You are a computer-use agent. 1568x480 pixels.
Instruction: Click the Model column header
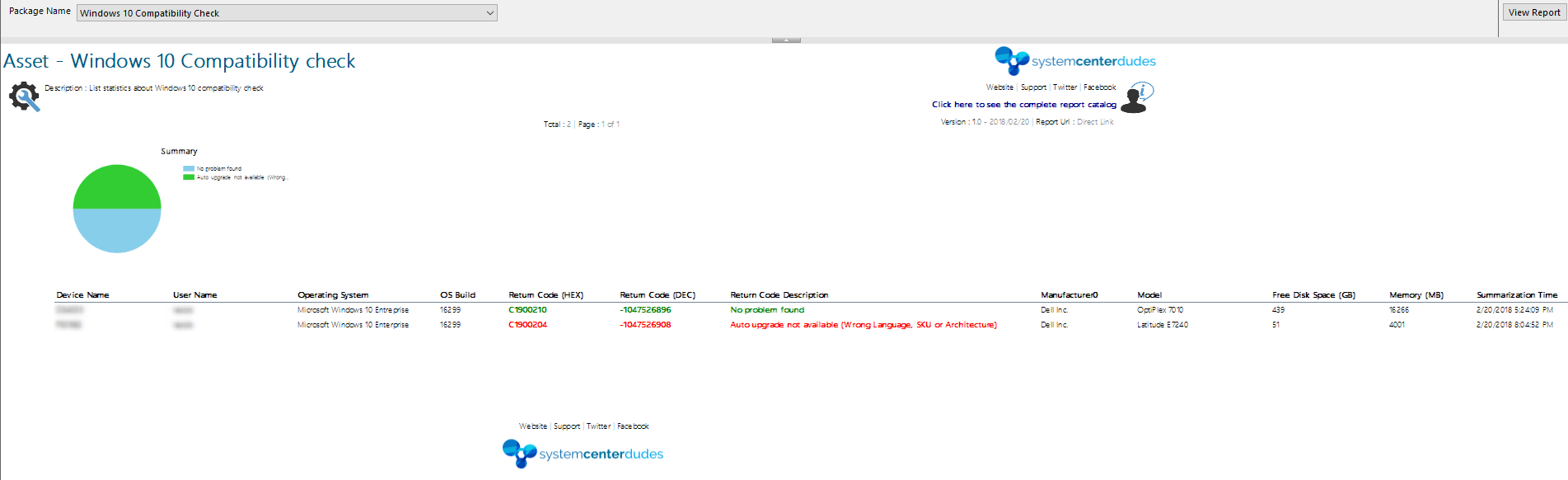[1149, 295]
